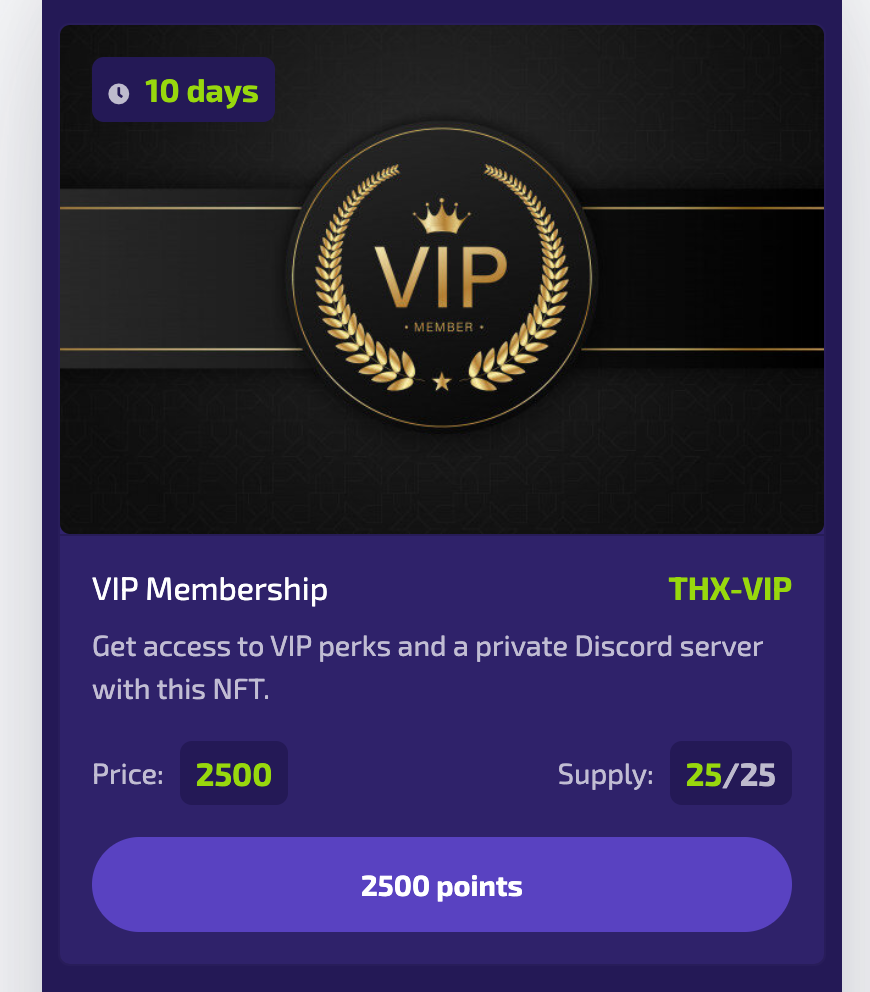Viewport: 870px width, 992px height.
Task: Click the 2500 price value badge
Action: (233, 774)
